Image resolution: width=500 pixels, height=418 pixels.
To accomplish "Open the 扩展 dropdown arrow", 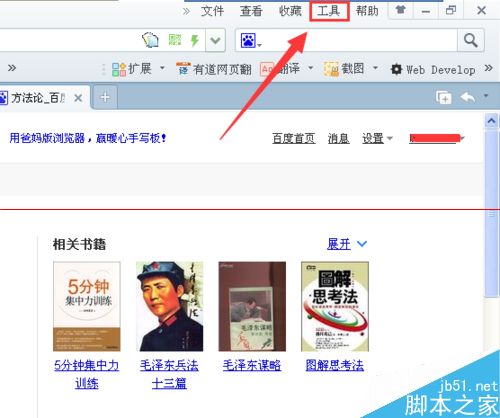I will point(162,68).
